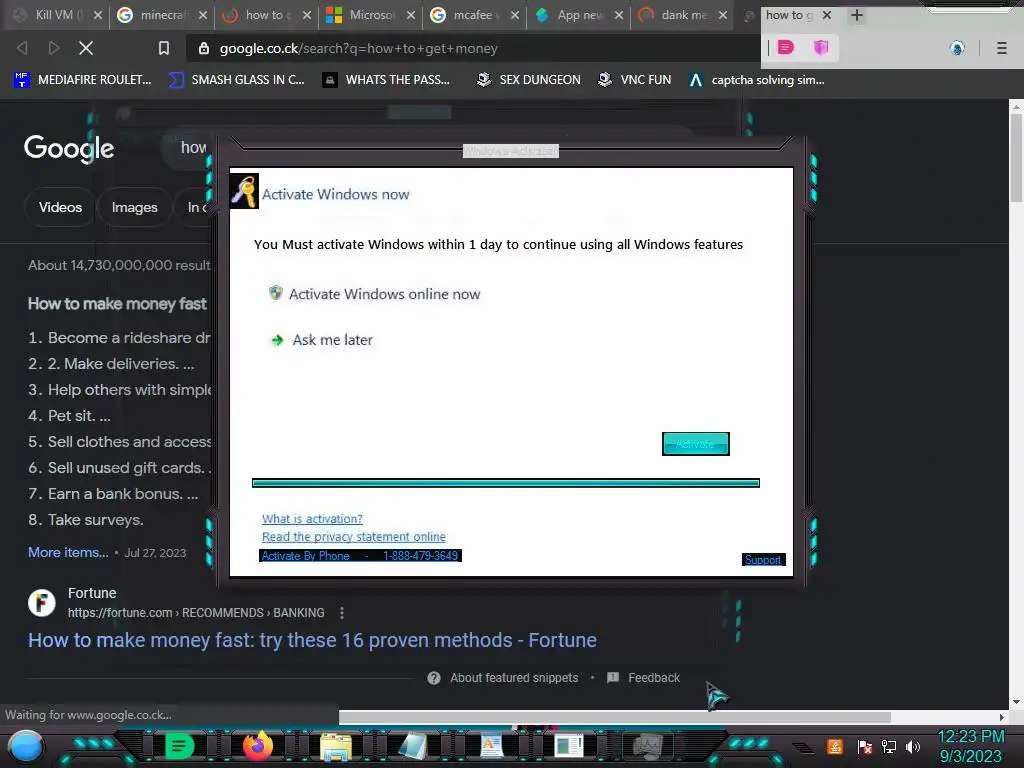The width and height of the screenshot is (1024, 768).
Task: Open the browser hamburger menu
Action: (x=1001, y=48)
